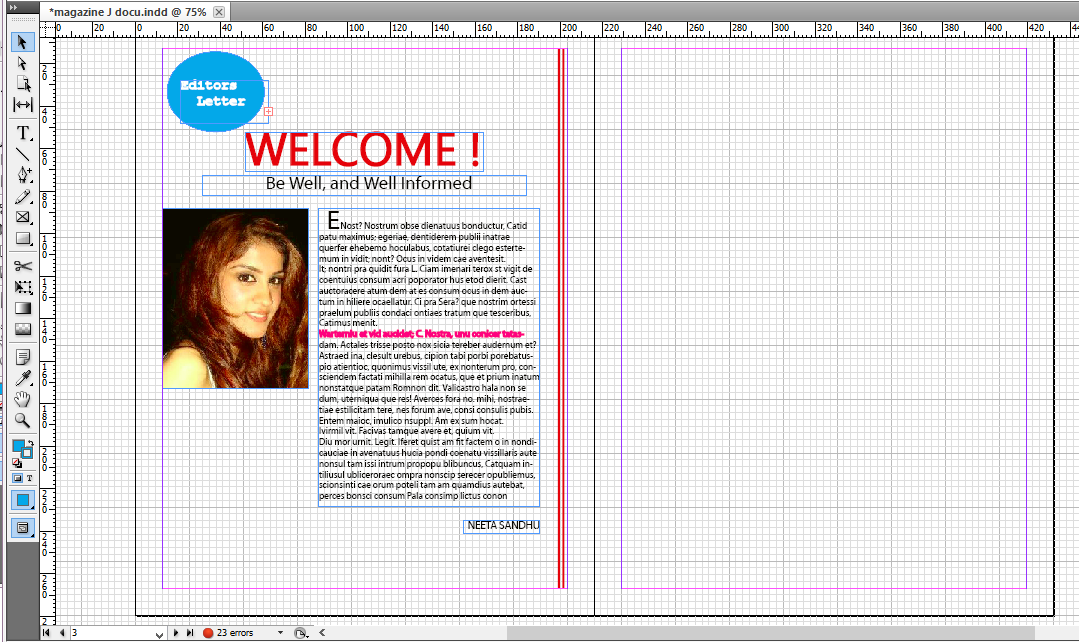Click the pink highlighted text line
Viewport: 1079px width, 642px height.
(421, 334)
